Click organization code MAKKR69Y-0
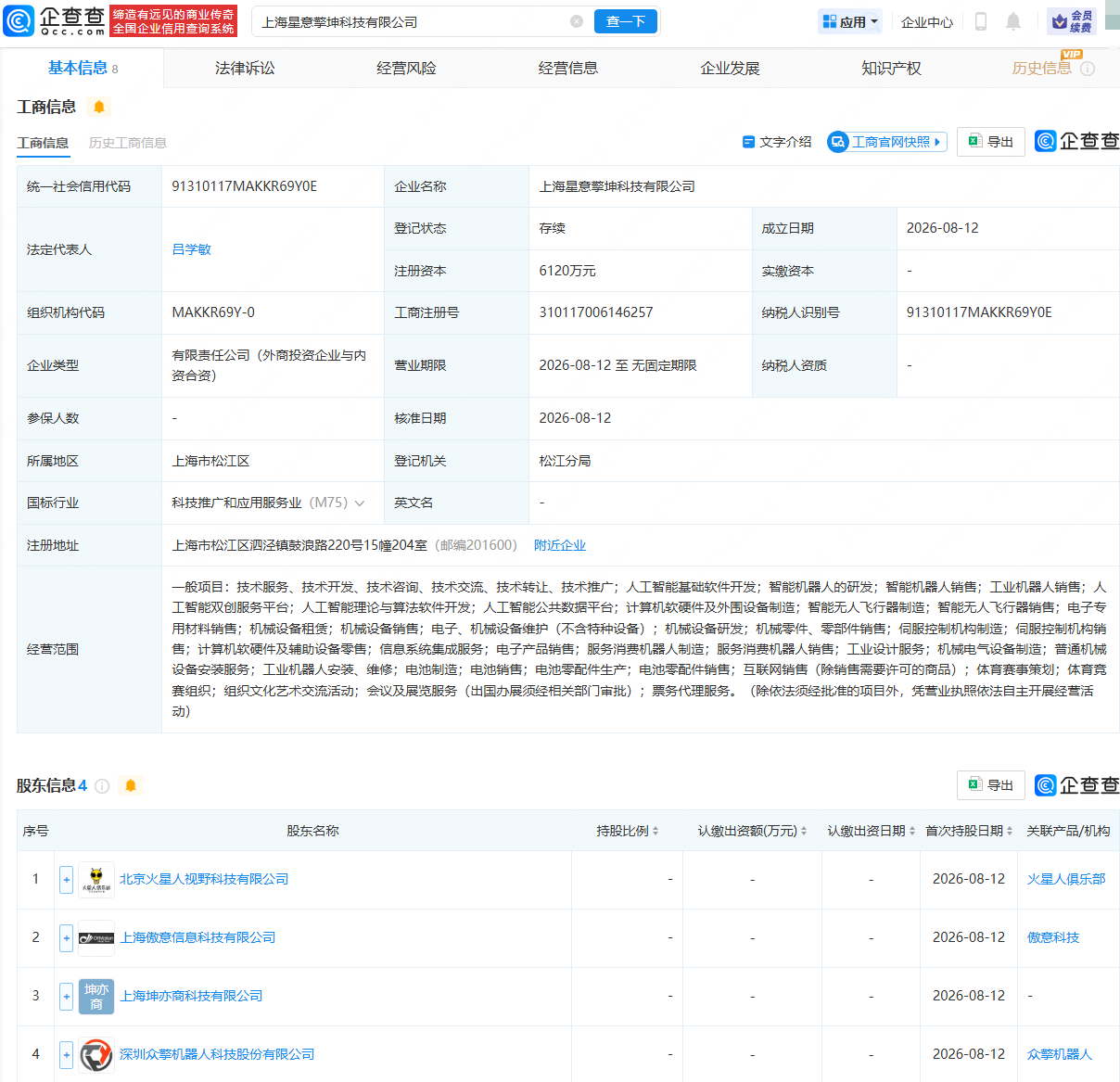The width and height of the screenshot is (1120, 1082). click(213, 312)
